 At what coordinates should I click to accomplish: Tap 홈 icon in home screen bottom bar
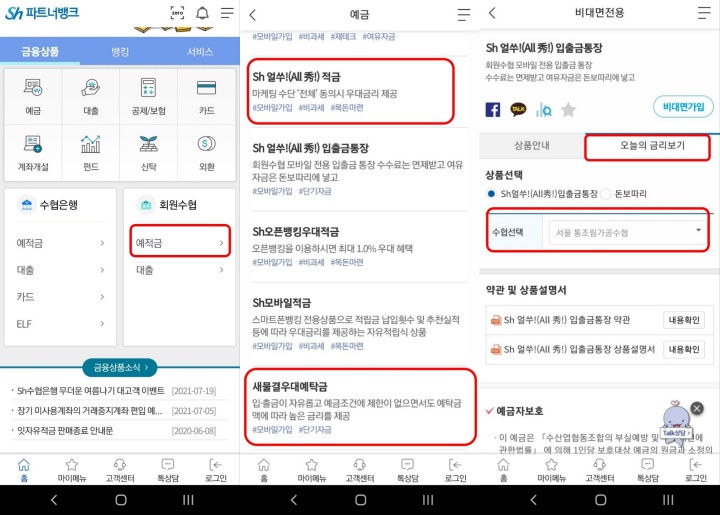(x=24, y=470)
